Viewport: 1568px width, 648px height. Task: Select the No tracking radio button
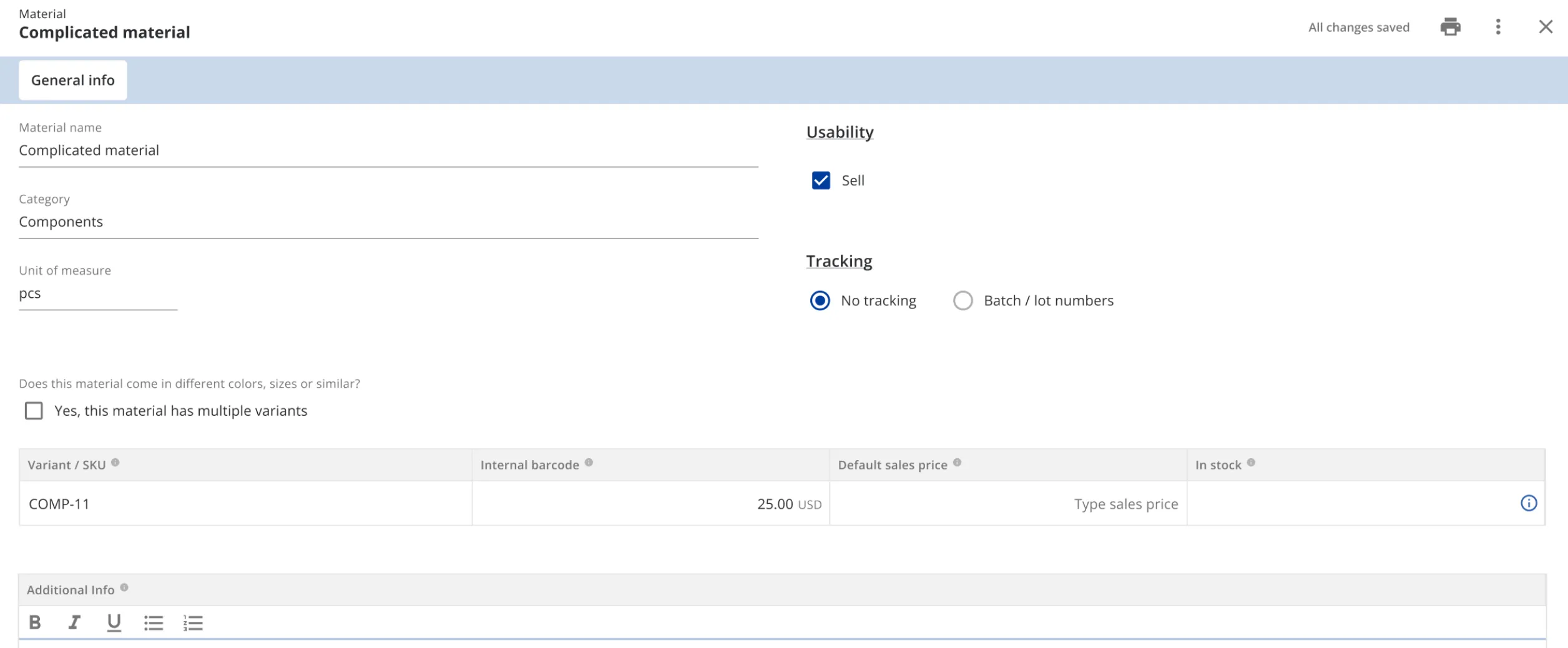click(x=820, y=301)
